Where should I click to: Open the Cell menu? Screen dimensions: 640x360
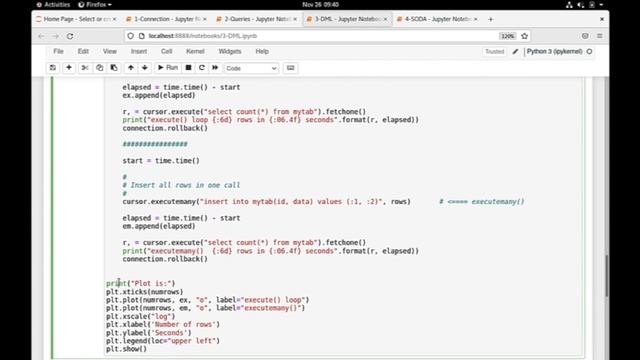[x=167, y=51]
